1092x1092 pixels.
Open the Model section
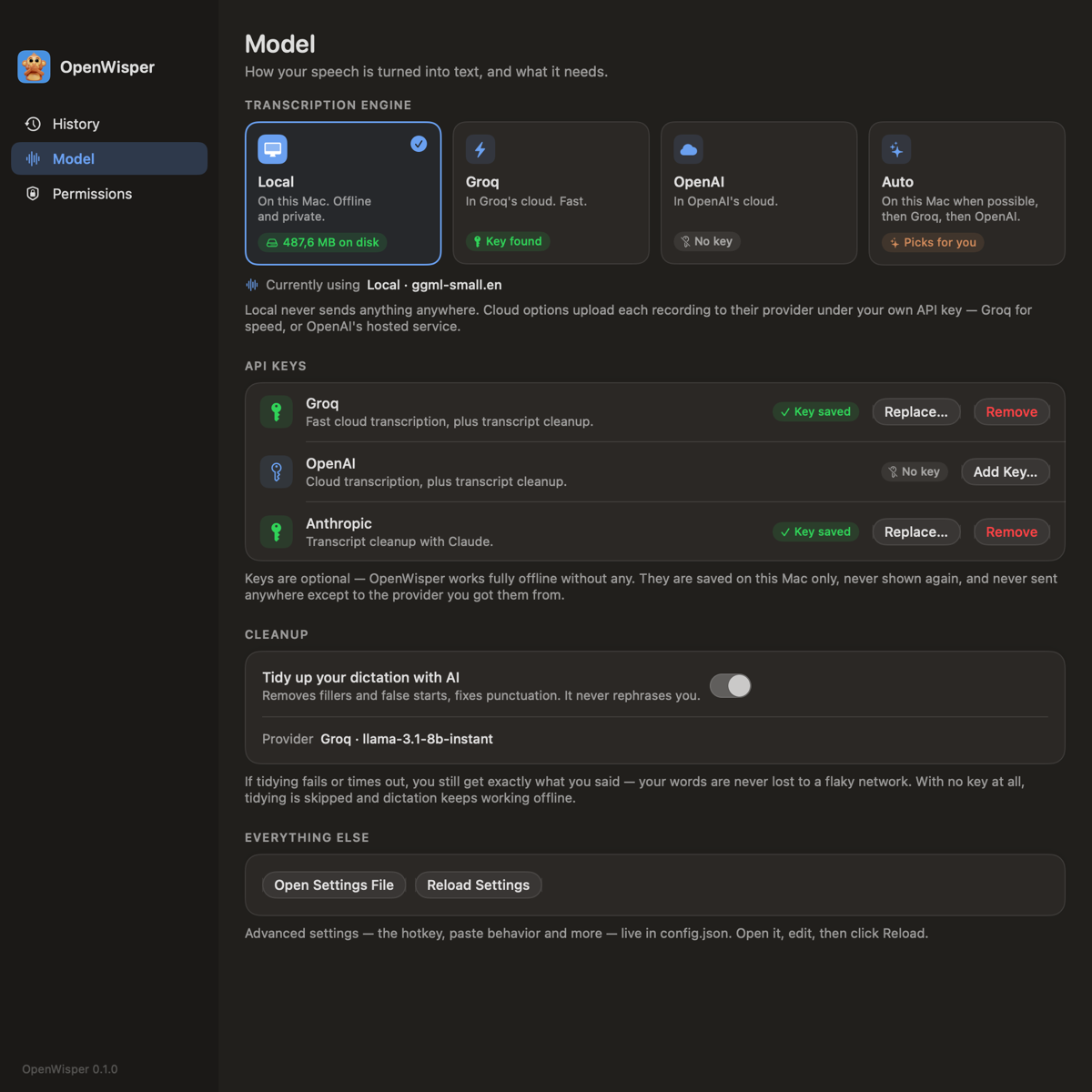pos(109,158)
